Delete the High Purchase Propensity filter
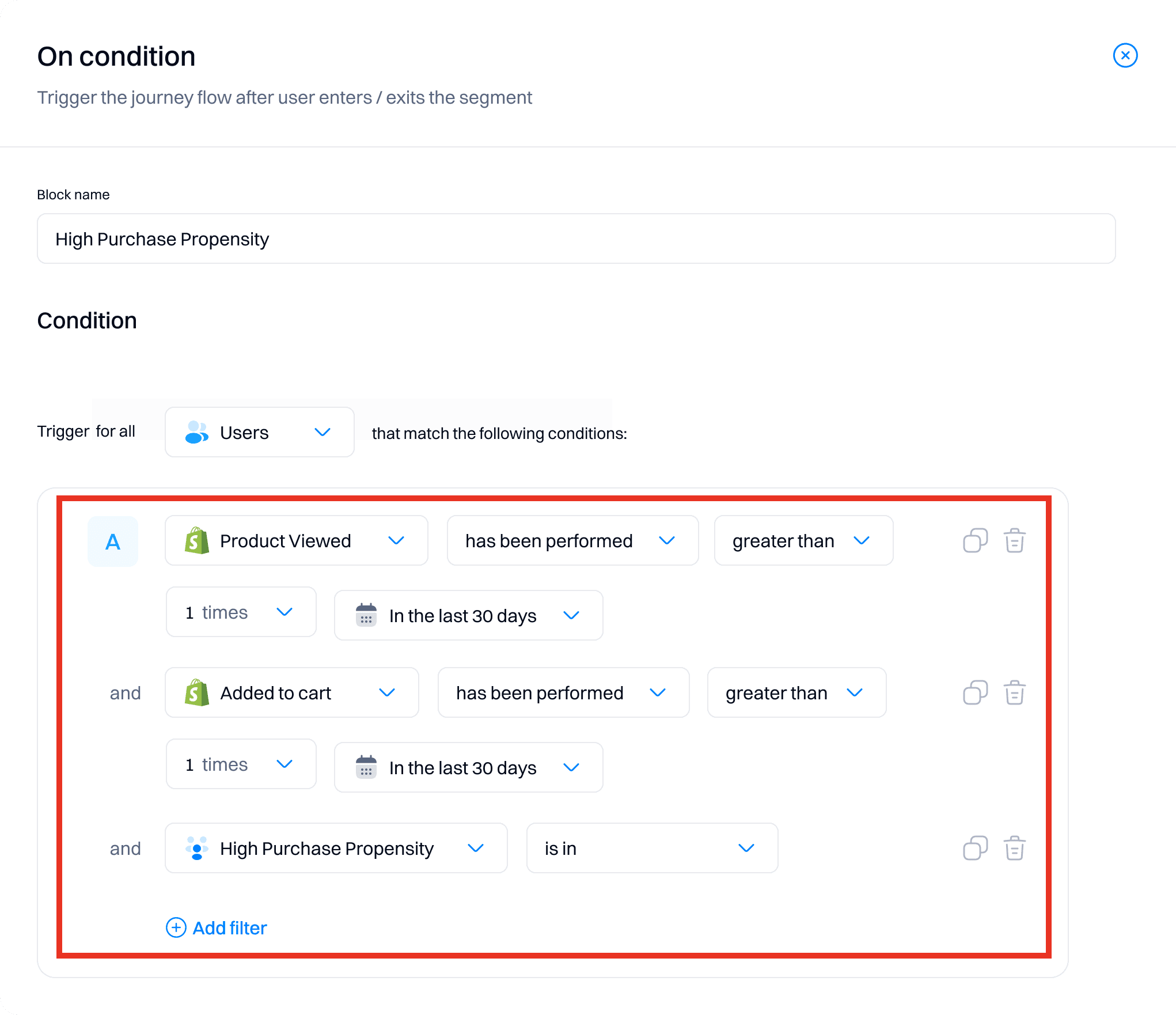 (1014, 848)
